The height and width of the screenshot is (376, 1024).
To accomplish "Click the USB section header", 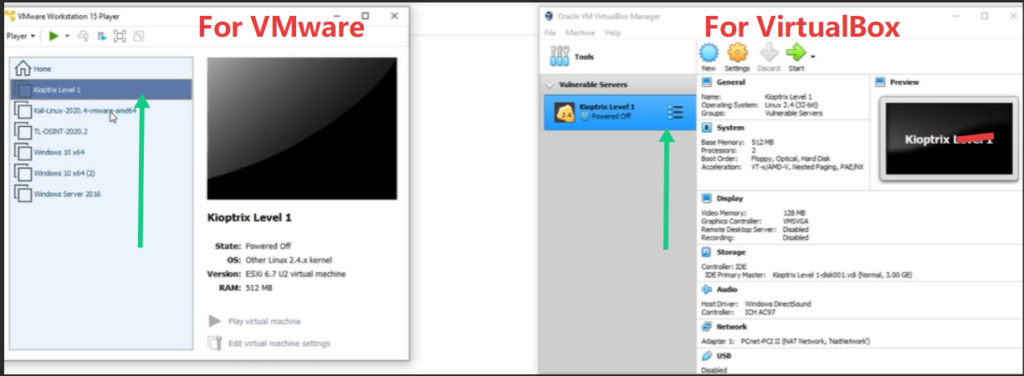I will (x=724, y=356).
